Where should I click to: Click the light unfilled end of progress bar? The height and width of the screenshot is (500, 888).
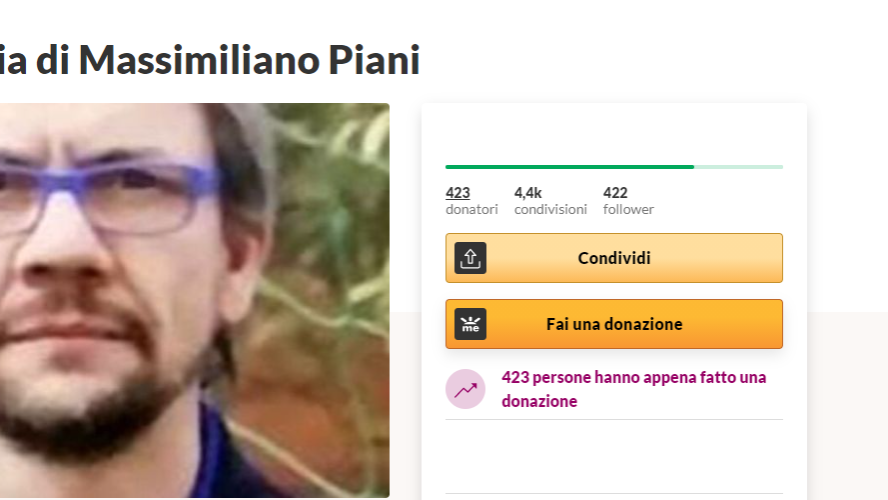coord(738,167)
